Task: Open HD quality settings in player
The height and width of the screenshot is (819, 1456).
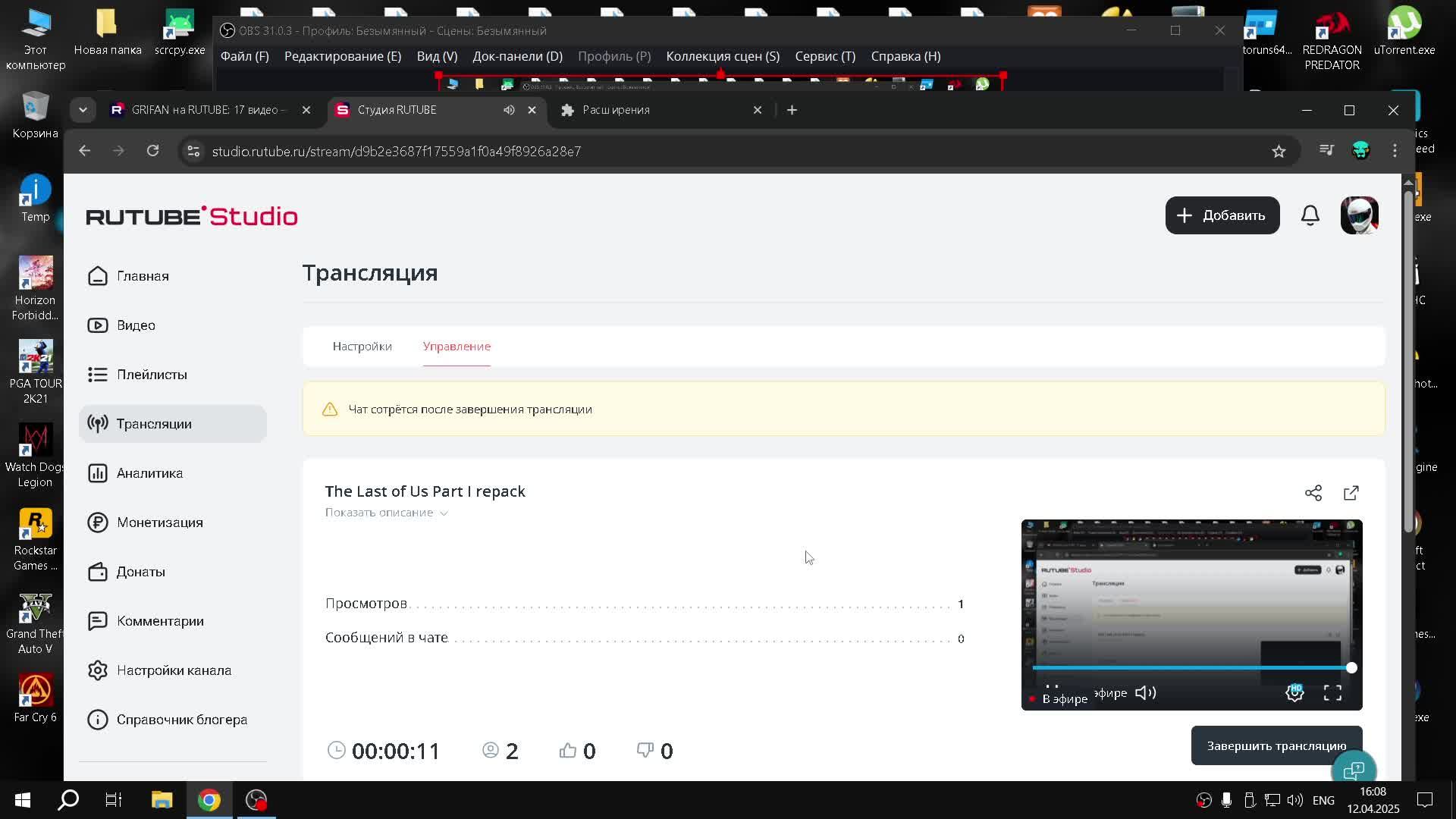Action: (1295, 692)
